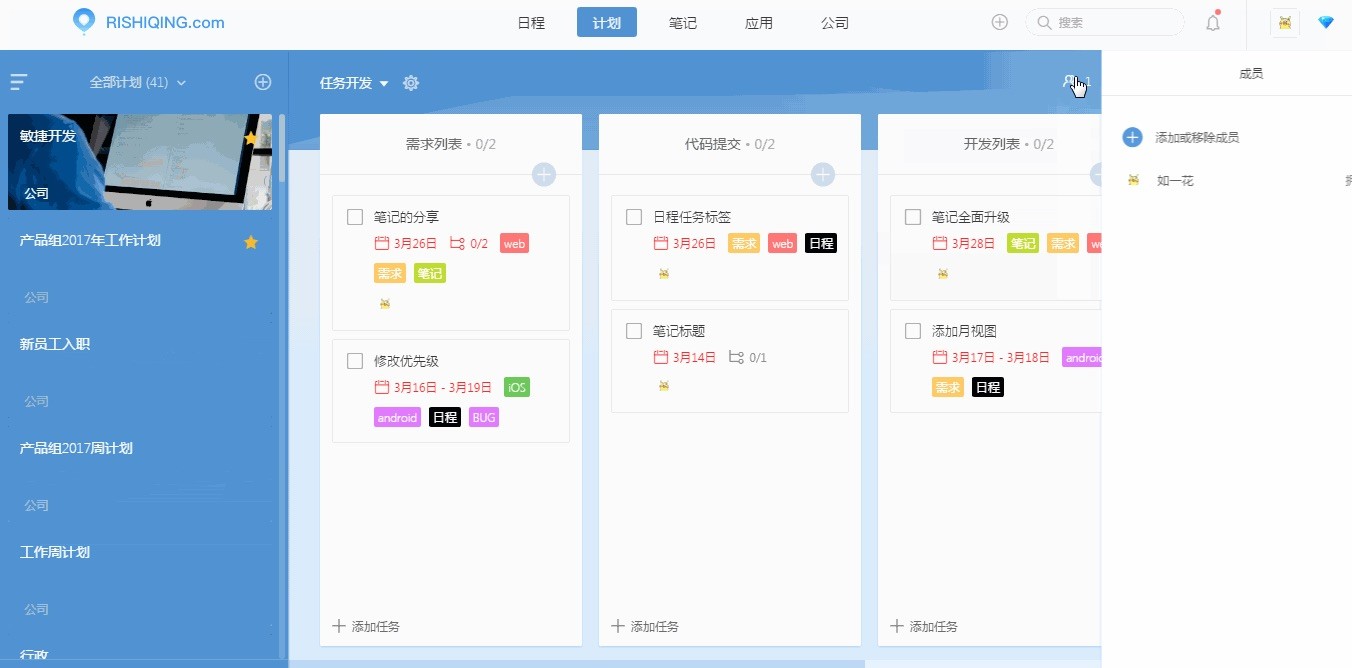Click the plus circle icon near search
1352x668 pixels.
[1000, 22]
